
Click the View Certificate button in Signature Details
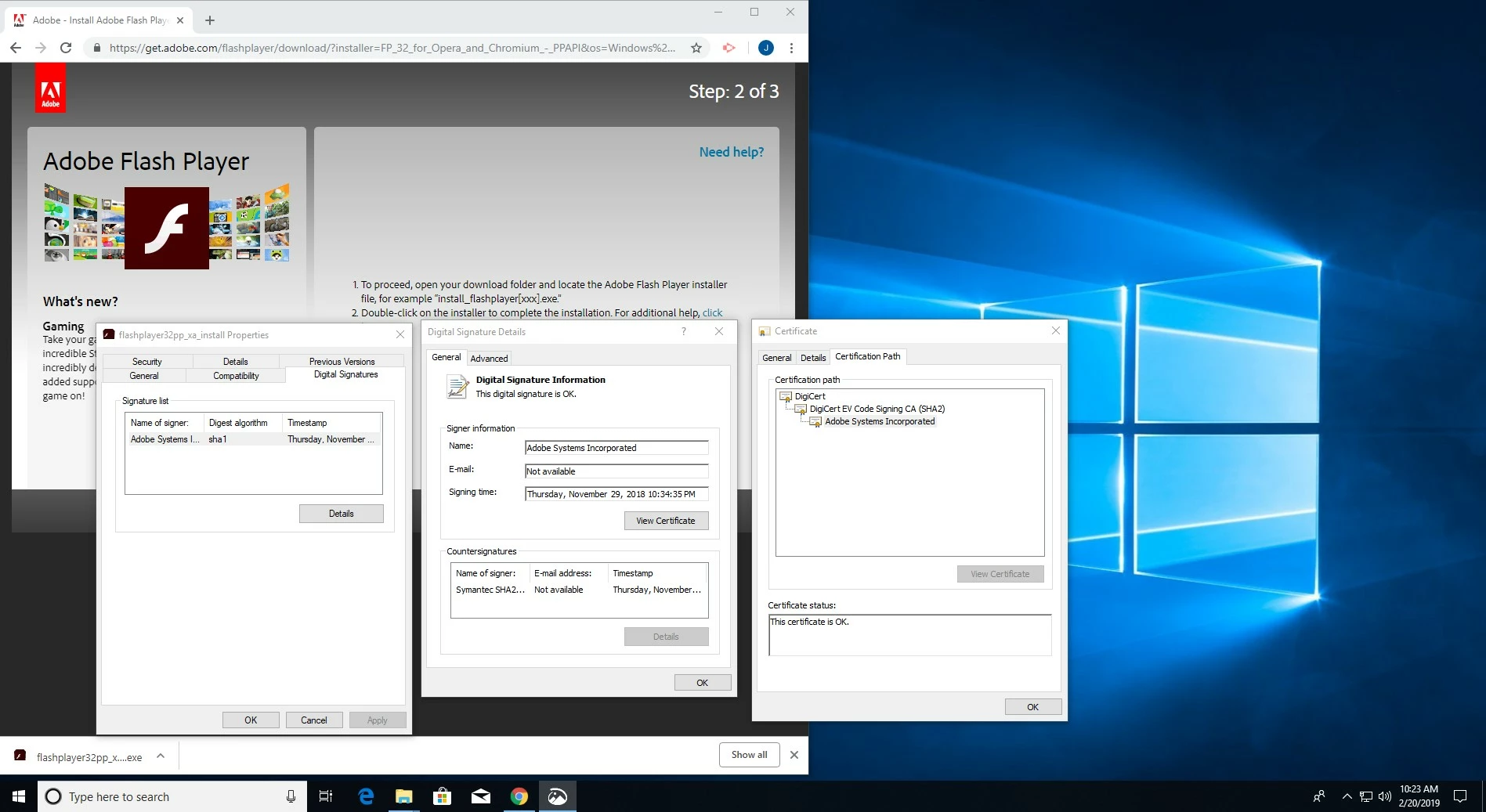[667, 521]
